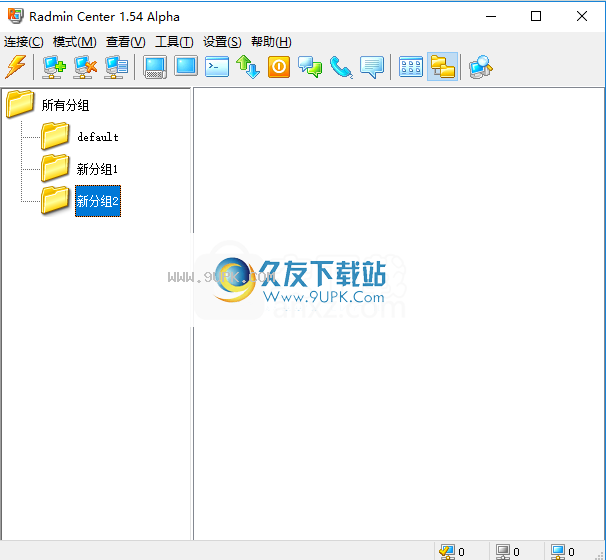Select the 新分组1 group
The image size is (607, 560).
coord(97,169)
